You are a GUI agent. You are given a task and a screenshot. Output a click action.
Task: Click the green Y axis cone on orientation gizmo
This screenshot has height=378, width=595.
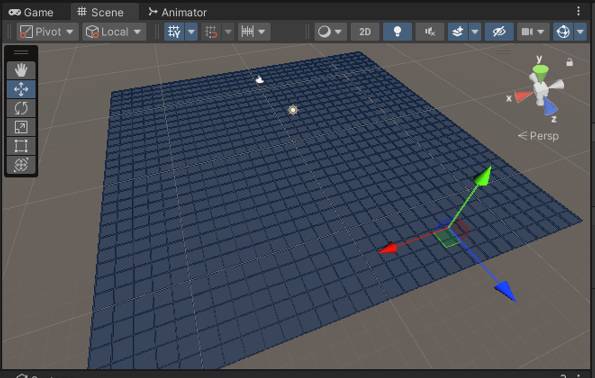(x=540, y=73)
